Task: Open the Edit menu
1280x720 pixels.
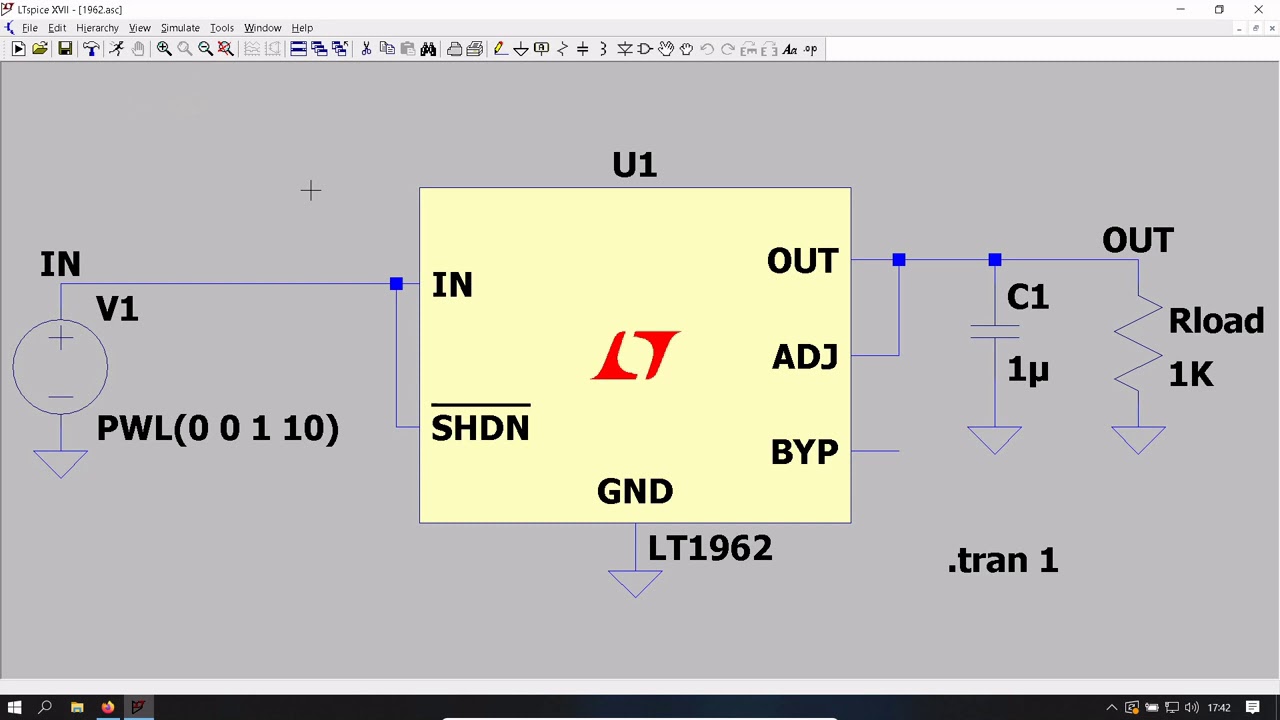Action: 57,28
